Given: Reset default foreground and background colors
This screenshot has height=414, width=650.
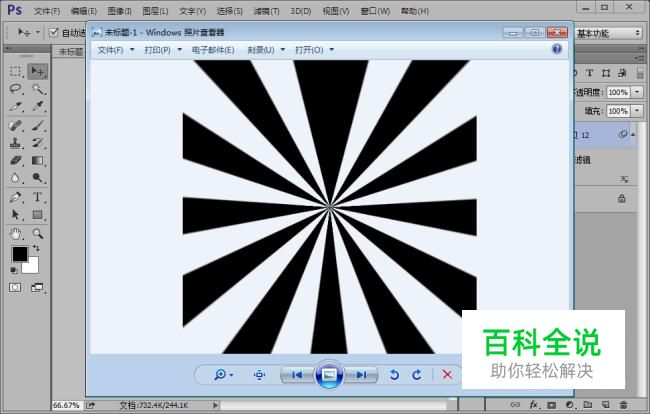Looking at the screenshot, I should coord(14,271).
